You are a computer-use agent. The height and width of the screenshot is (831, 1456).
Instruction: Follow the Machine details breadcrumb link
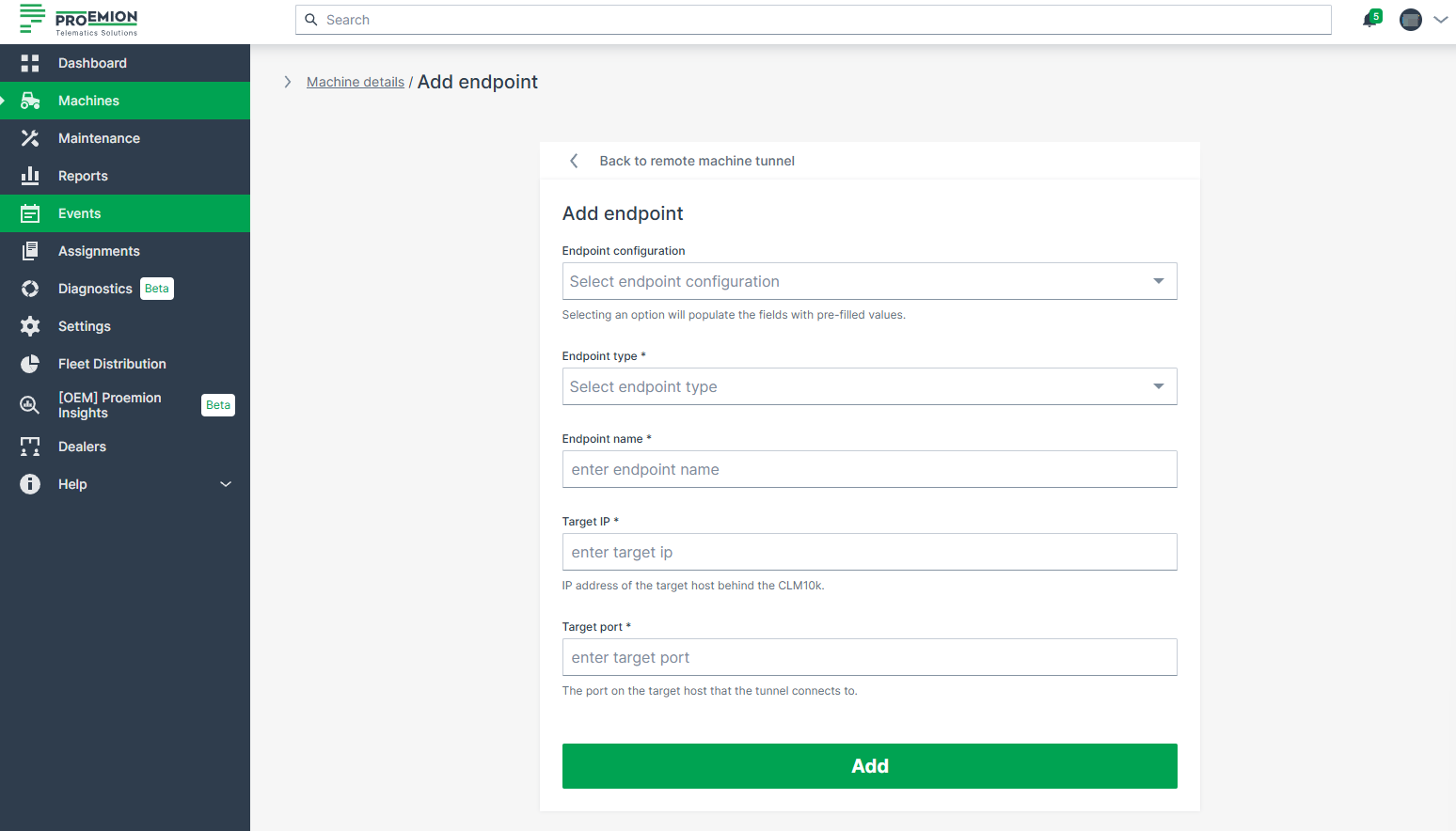click(356, 83)
